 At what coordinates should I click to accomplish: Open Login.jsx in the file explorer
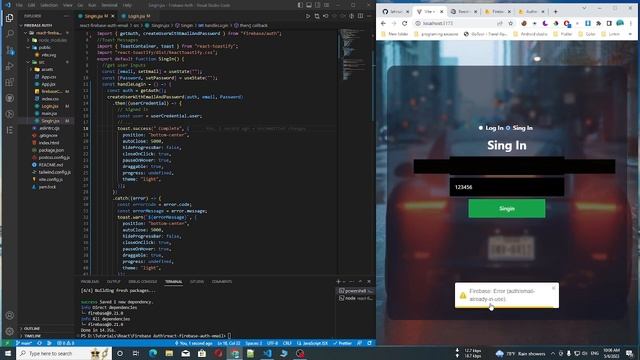[x=49, y=106]
